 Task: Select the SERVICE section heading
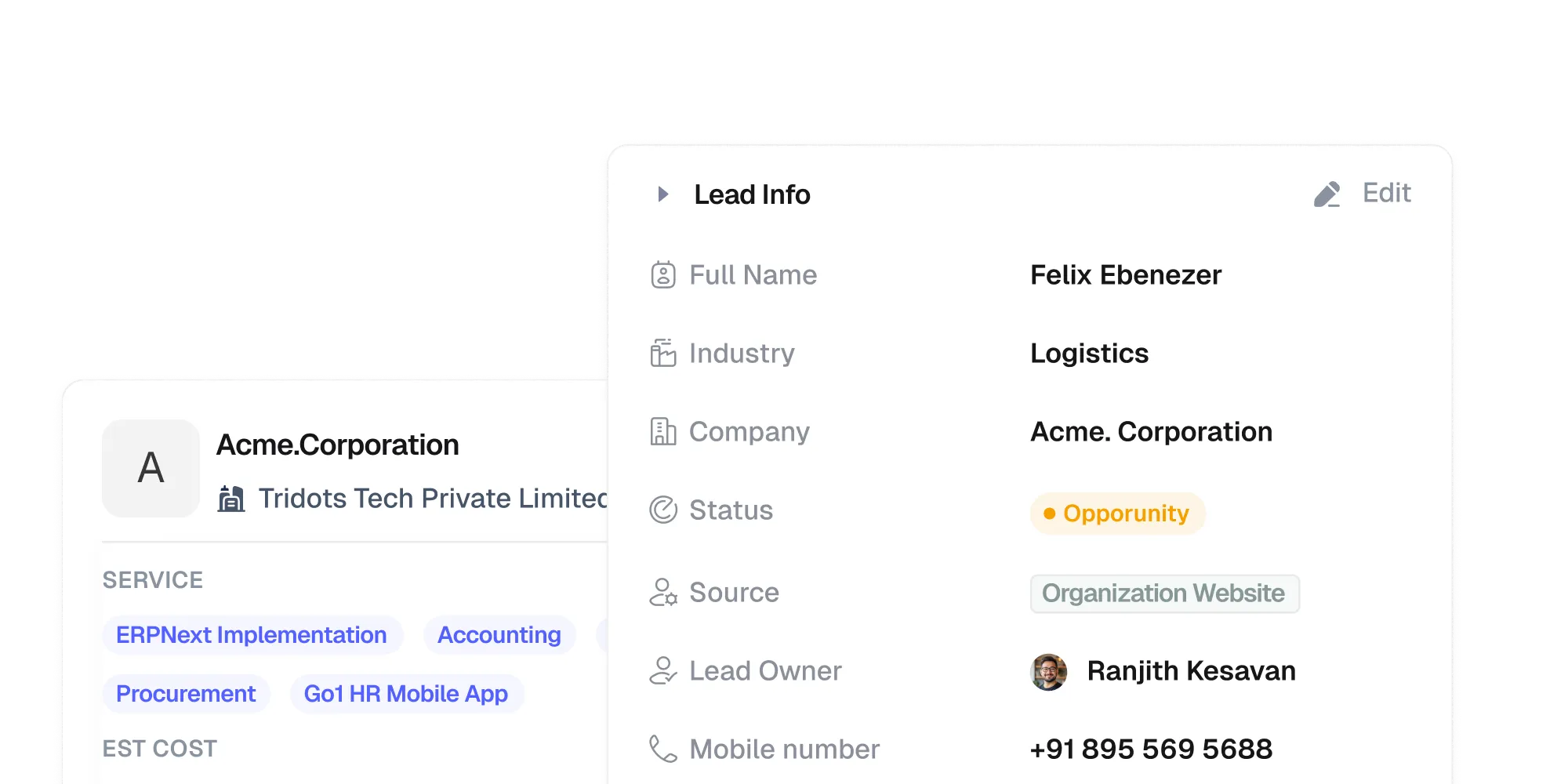pyautogui.click(x=154, y=580)
